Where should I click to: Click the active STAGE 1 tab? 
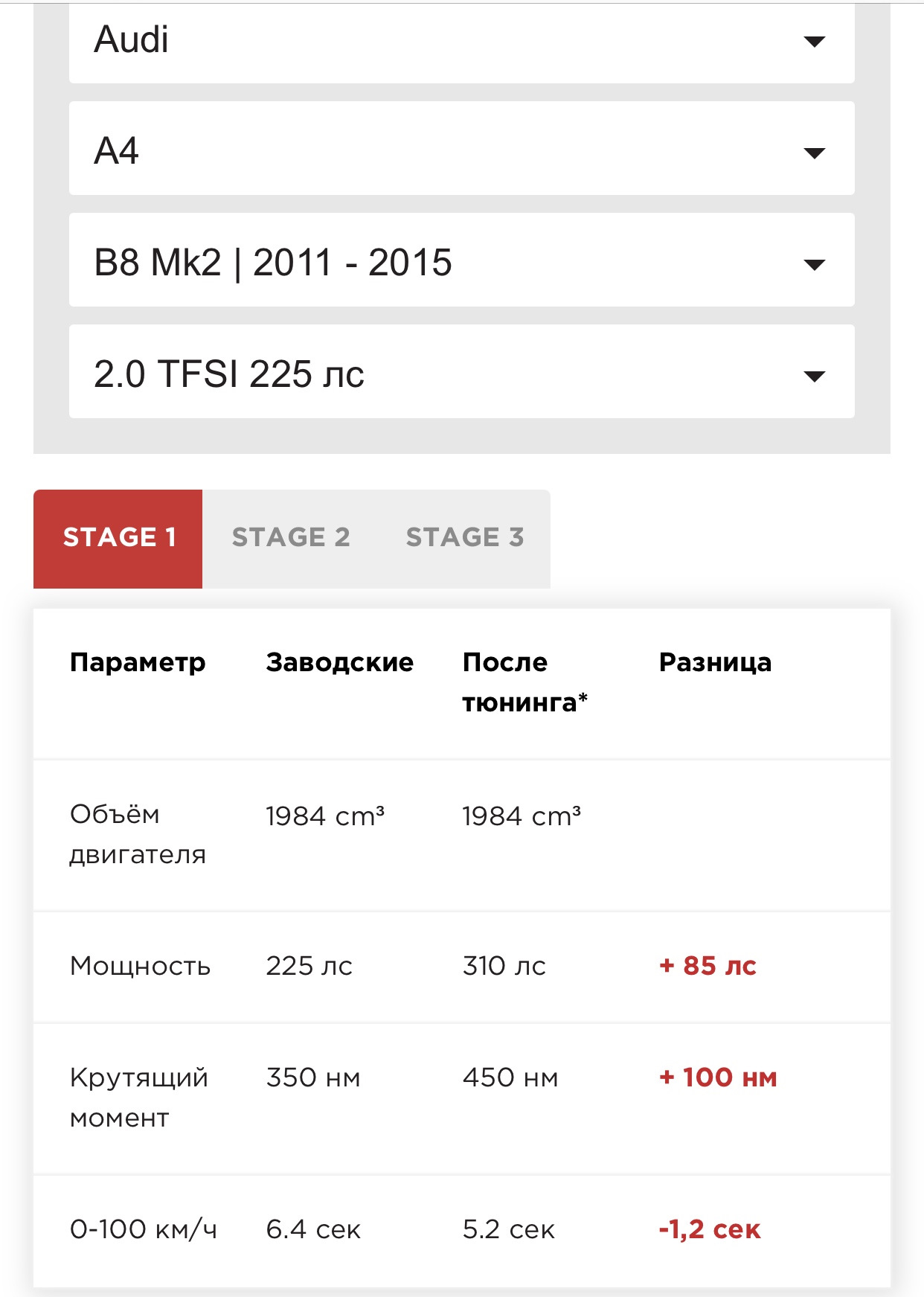tap(119, 537)
